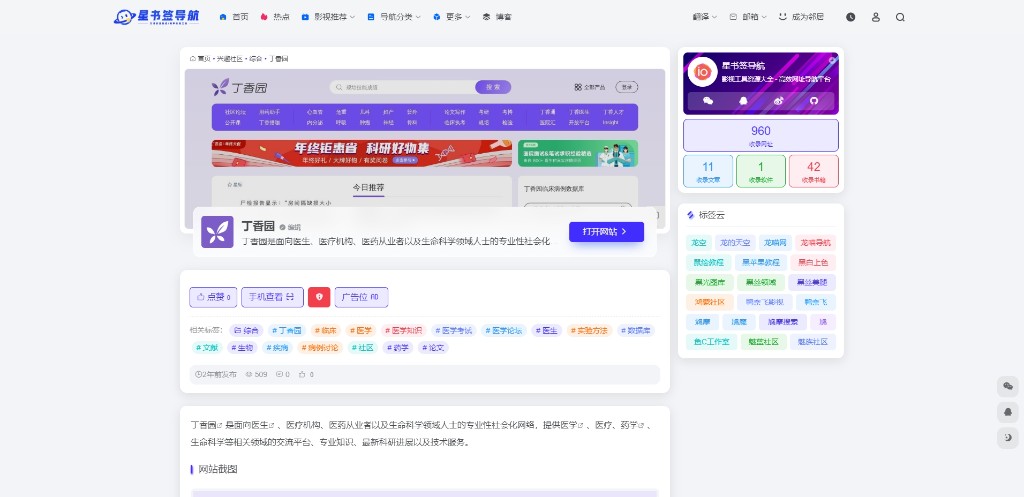The width and height of the screenshot is (1024, 497).
Task: Expand the 影视推荐 dropdown menu
Action: tap(328, 17)
